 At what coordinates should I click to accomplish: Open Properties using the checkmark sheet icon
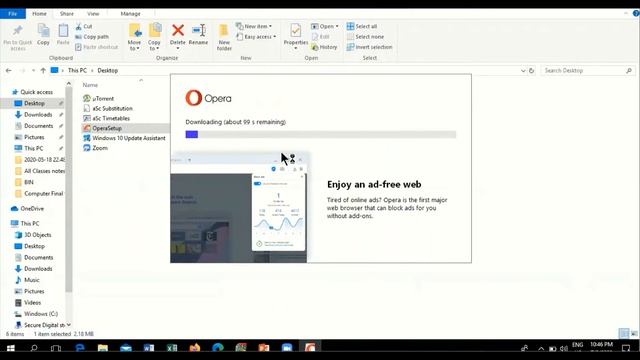[296, 30]
